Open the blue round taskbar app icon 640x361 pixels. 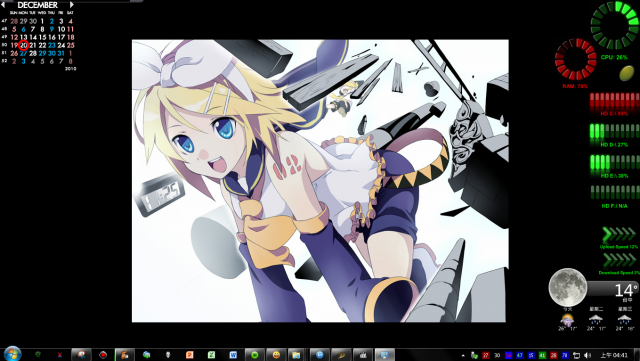point(320,354)
